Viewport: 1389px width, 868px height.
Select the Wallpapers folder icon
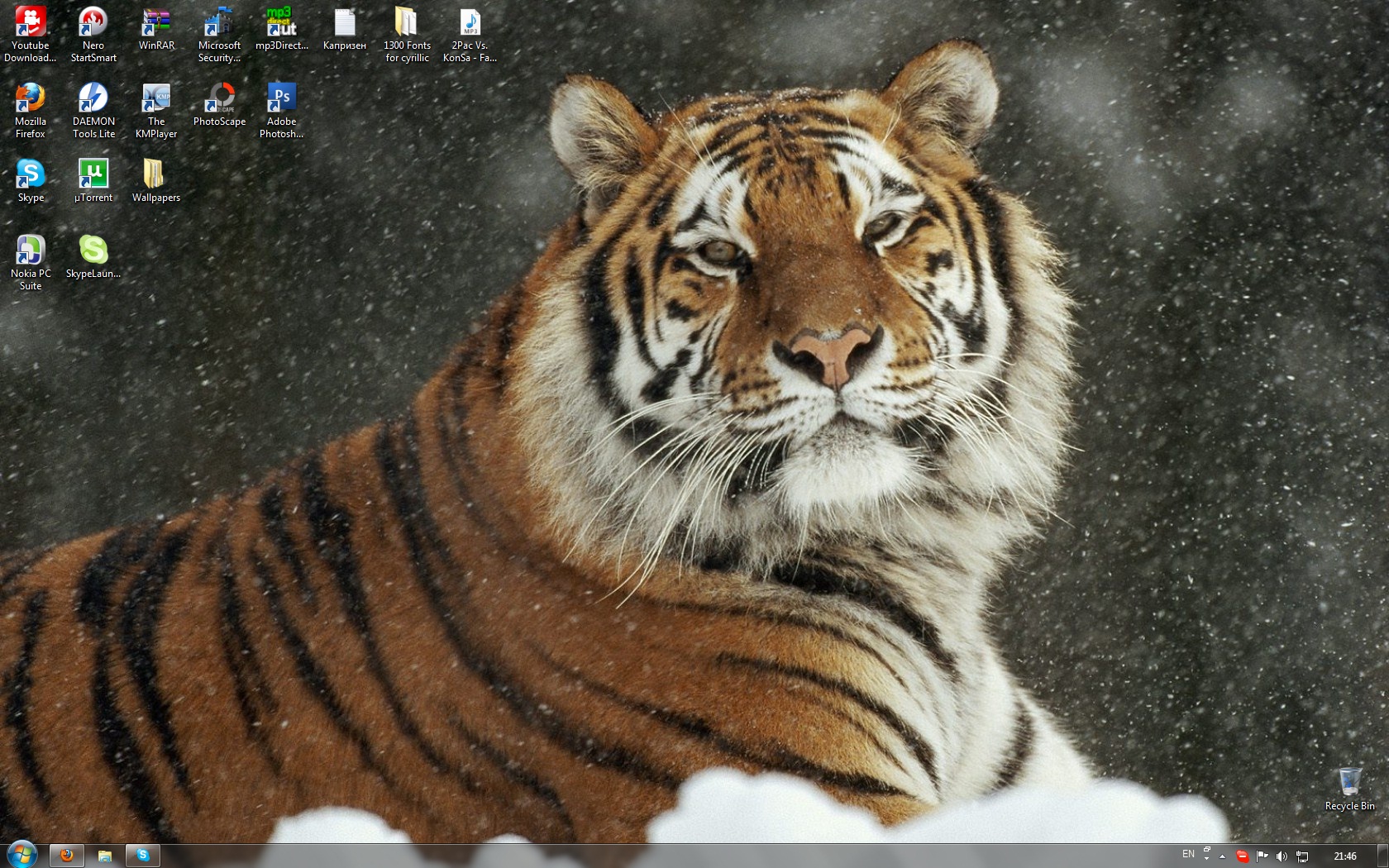(156, 181)
